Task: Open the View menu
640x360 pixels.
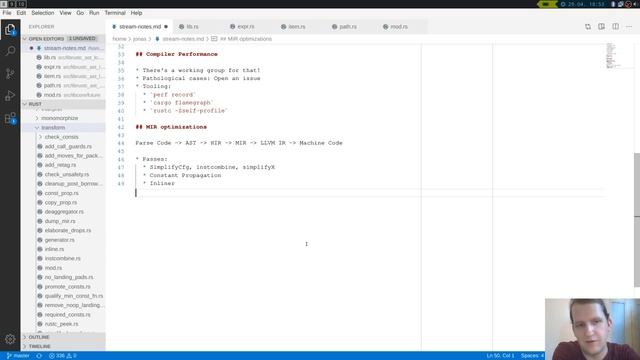Action: coord(65,13)
